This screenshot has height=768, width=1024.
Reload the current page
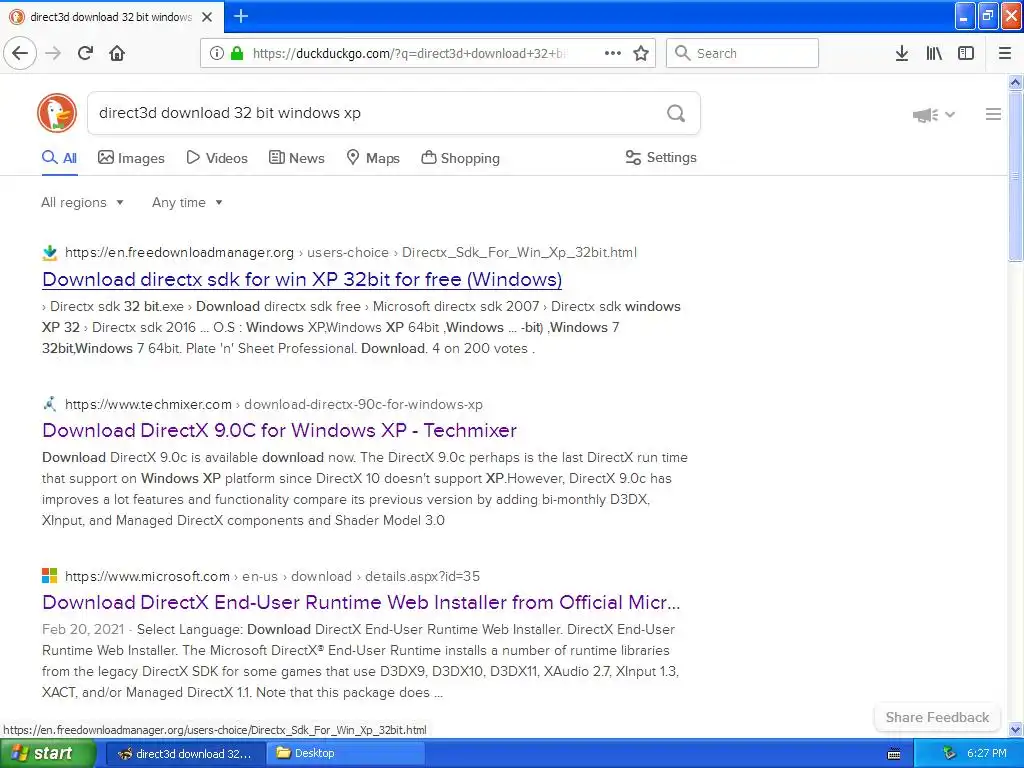click(x=85, y=53)
